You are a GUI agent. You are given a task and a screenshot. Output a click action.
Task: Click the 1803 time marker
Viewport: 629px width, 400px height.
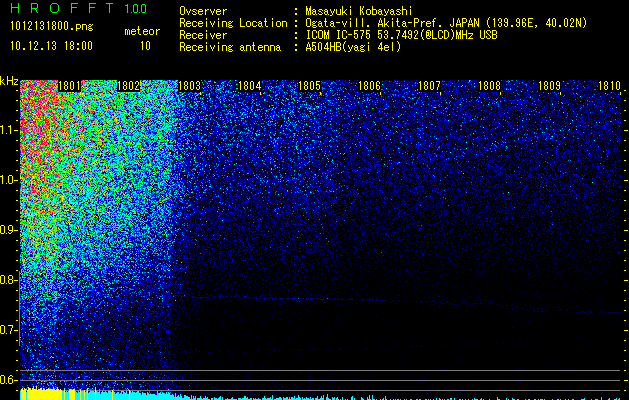(189, 86)
